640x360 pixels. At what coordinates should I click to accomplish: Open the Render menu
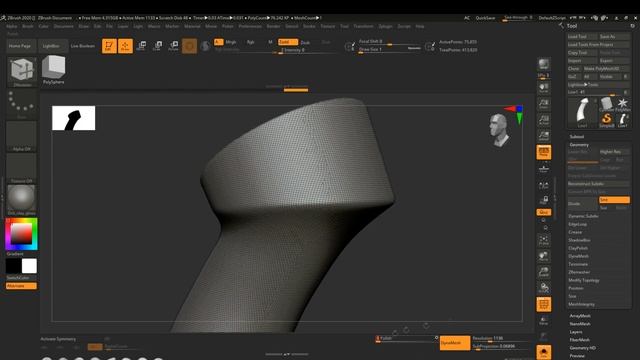(x=273, y=26)
